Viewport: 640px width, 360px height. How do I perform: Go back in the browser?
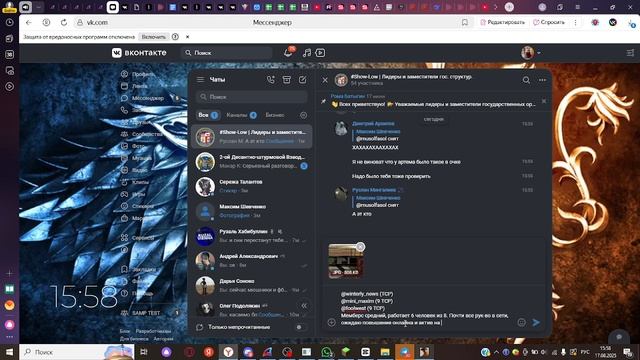pos(28,22)
